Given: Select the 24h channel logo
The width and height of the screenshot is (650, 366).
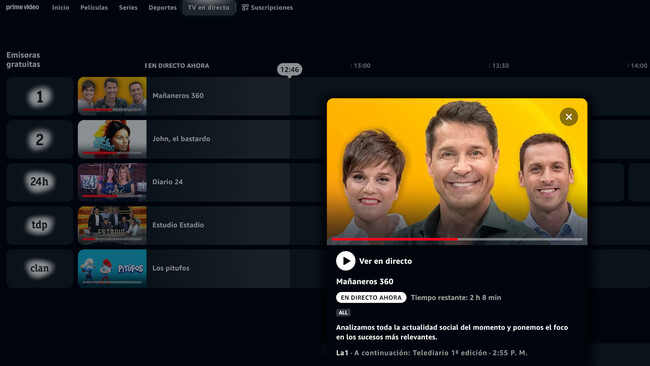Looking at the screenshot, I should coord(40,182).
